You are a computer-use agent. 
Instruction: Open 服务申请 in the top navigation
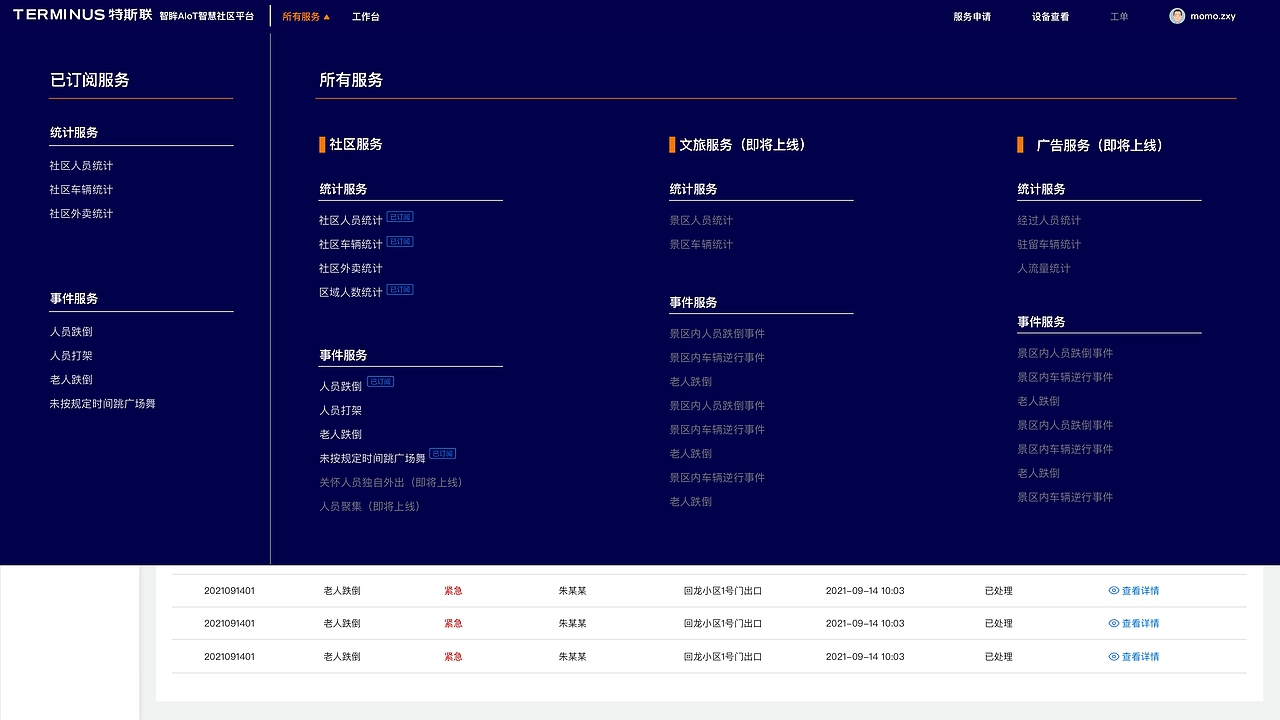[972, 16]
